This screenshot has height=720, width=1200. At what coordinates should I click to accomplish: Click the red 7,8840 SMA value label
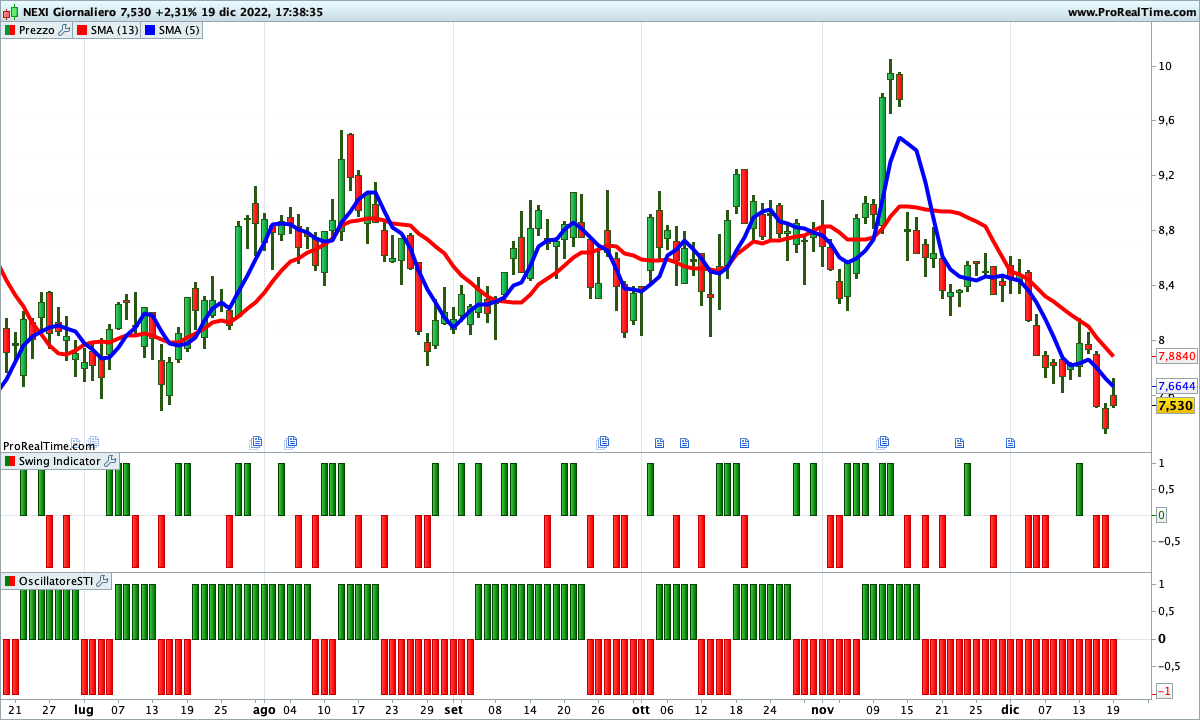pyautogui.click(x=1176, y=356)
